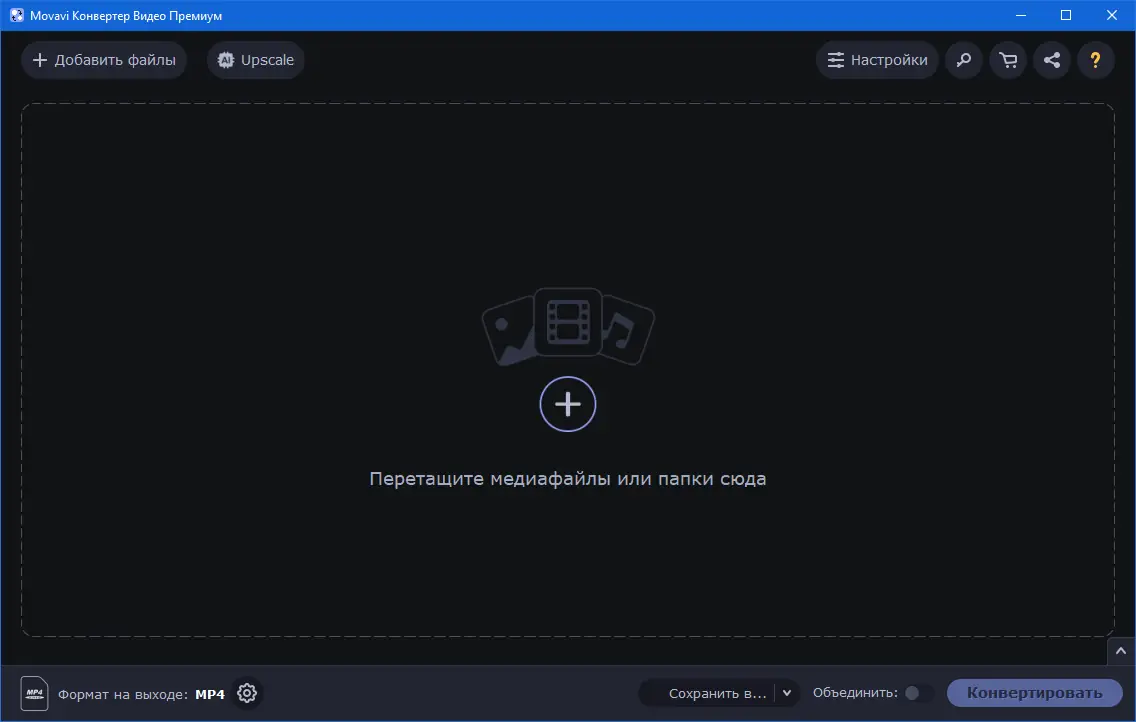The width and height of the screenshot is (1136, 722).
Task: Open the MP4 output format selector
Action: (x=210, y=693)
